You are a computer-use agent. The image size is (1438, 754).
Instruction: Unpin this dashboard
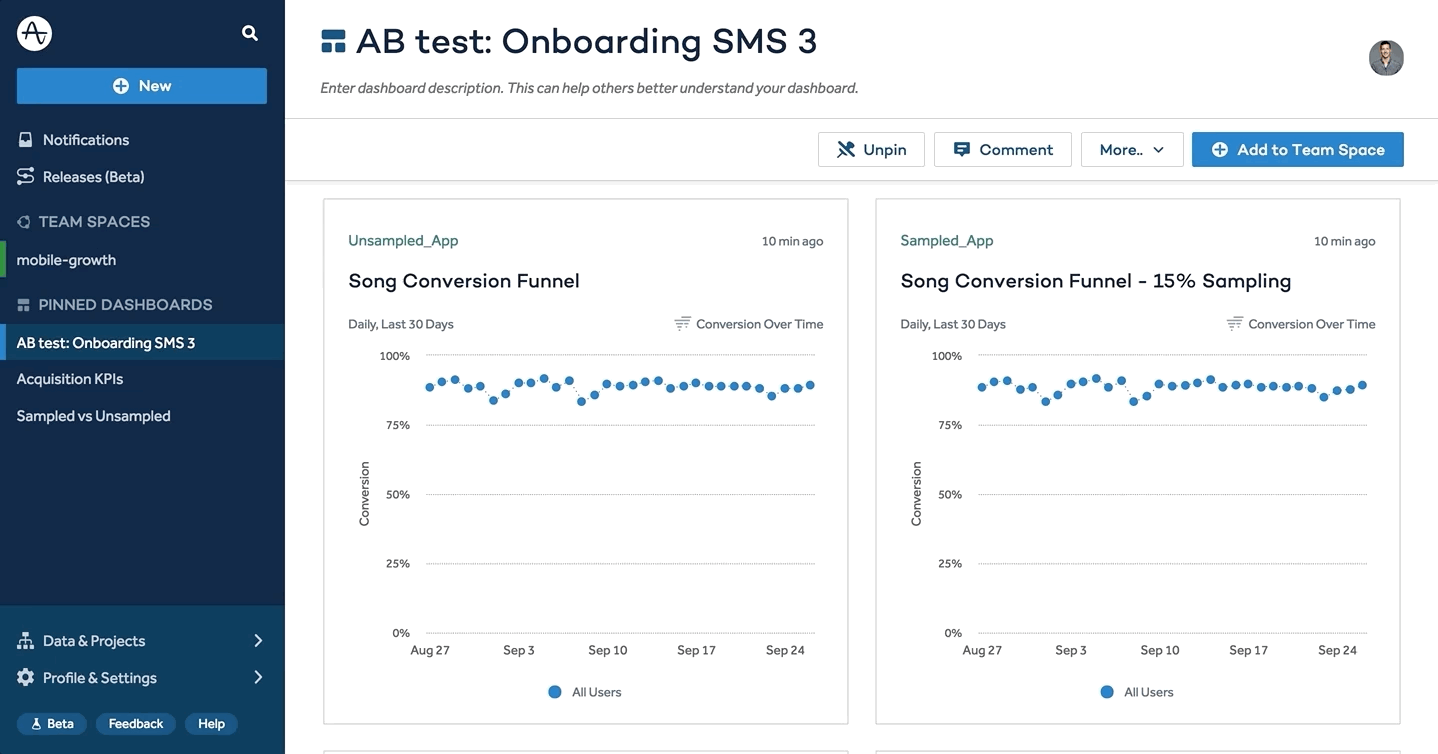871,150
